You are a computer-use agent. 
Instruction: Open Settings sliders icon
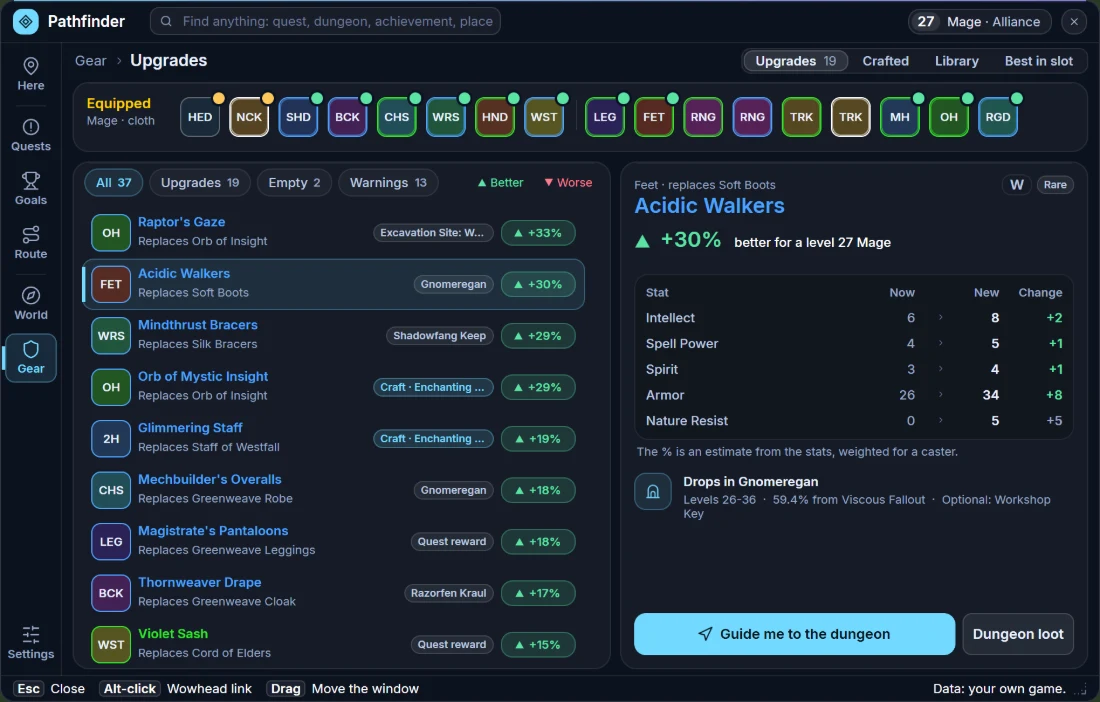[31, 643]
